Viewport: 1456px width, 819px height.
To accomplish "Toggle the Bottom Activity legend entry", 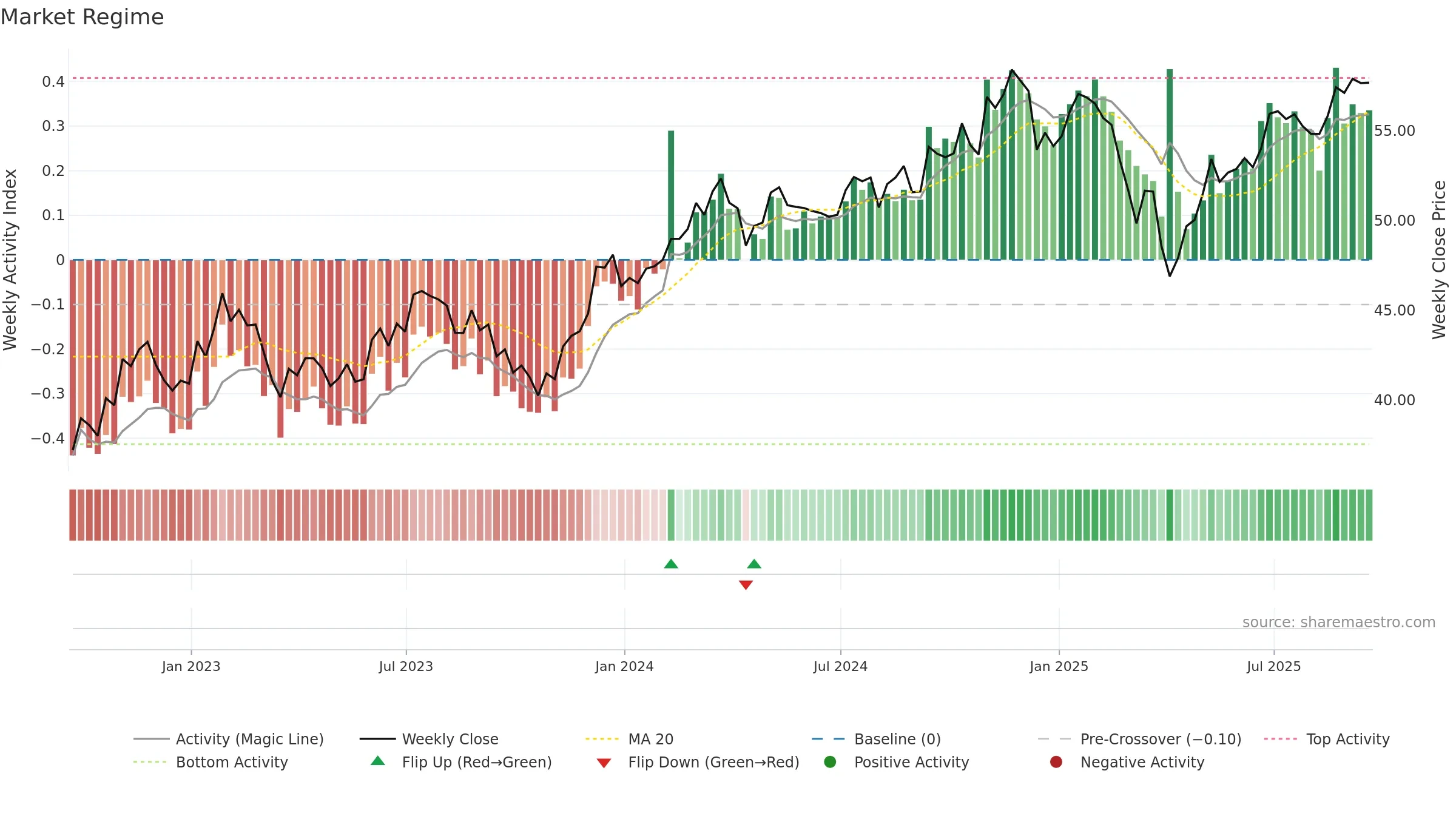I will point(211,762).
